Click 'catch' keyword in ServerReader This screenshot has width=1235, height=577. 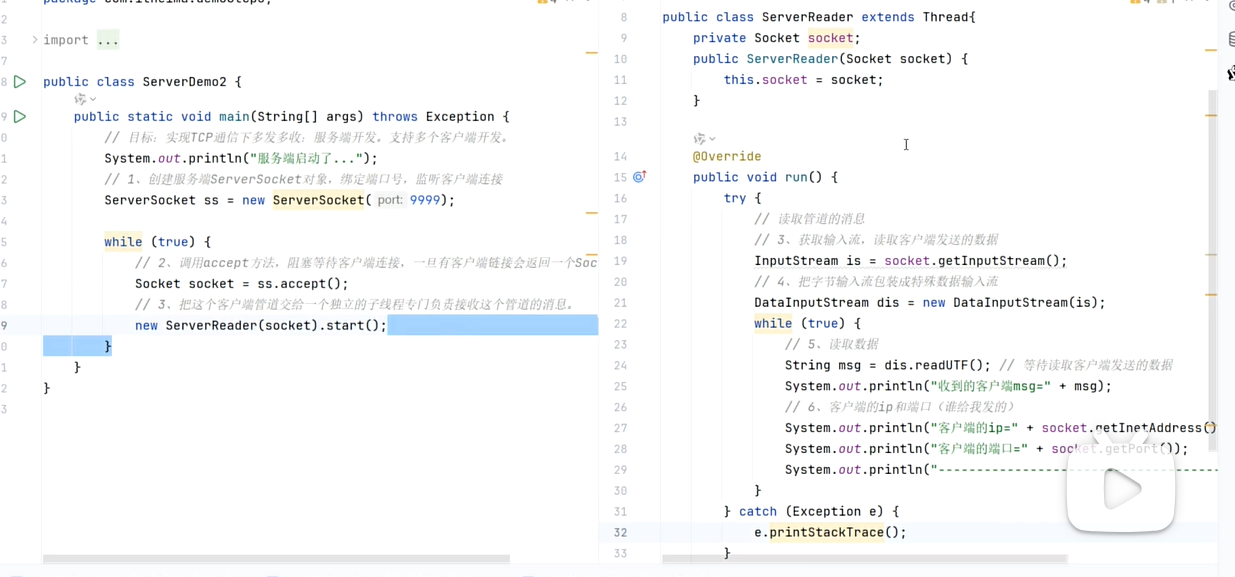point(758,511)
